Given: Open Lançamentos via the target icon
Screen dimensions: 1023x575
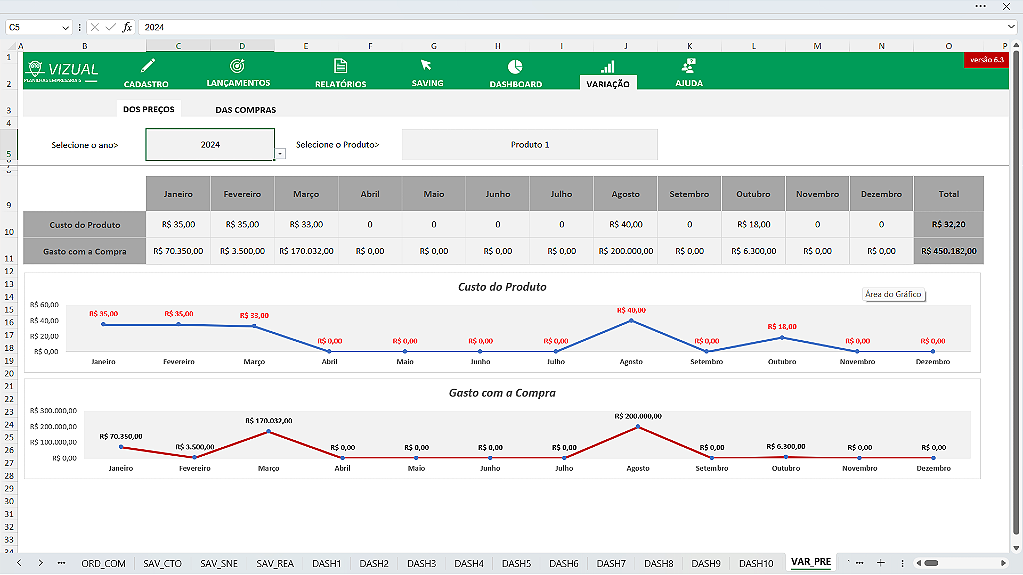Looking at the screenshot, I should tap(238, 66).
